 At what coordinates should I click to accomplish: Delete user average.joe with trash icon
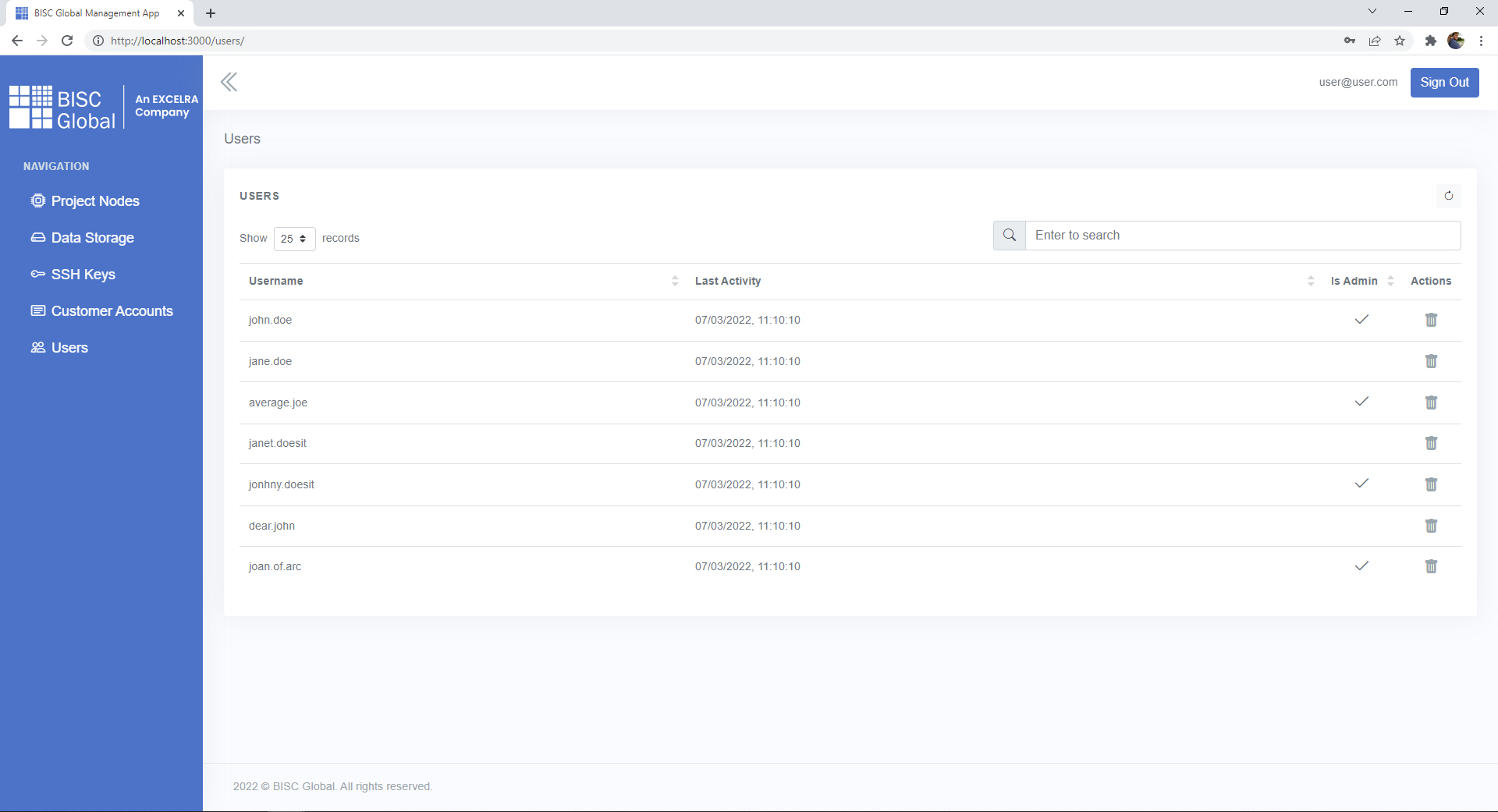tap(1431, 402)
